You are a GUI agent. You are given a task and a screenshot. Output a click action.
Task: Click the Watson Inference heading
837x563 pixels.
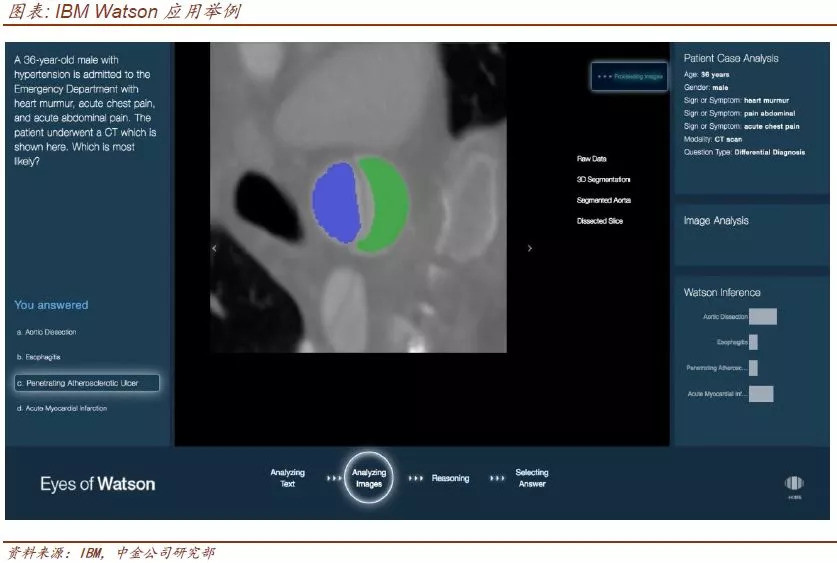point(722,292)
